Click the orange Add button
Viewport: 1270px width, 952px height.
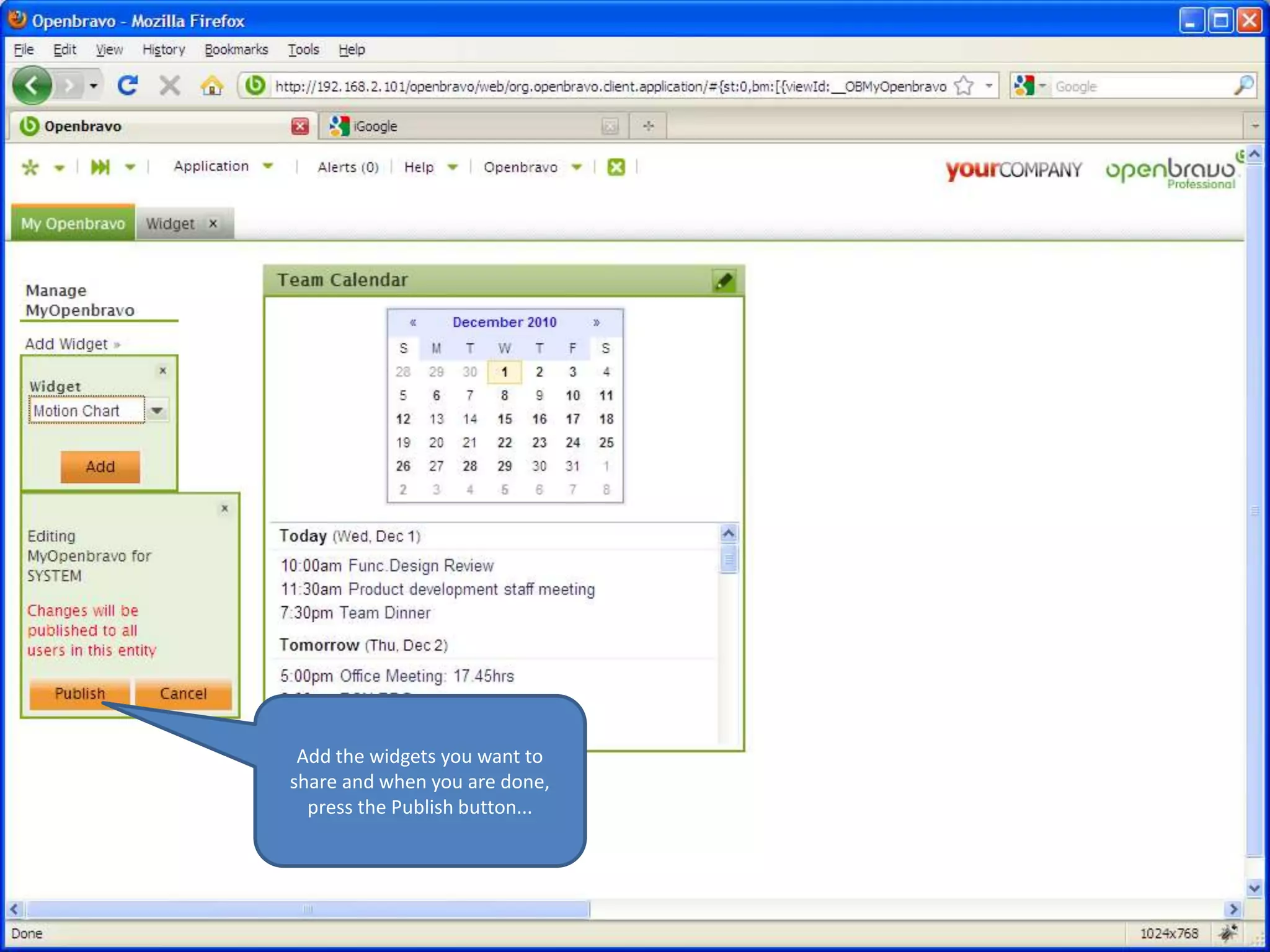tap(100, 467)
